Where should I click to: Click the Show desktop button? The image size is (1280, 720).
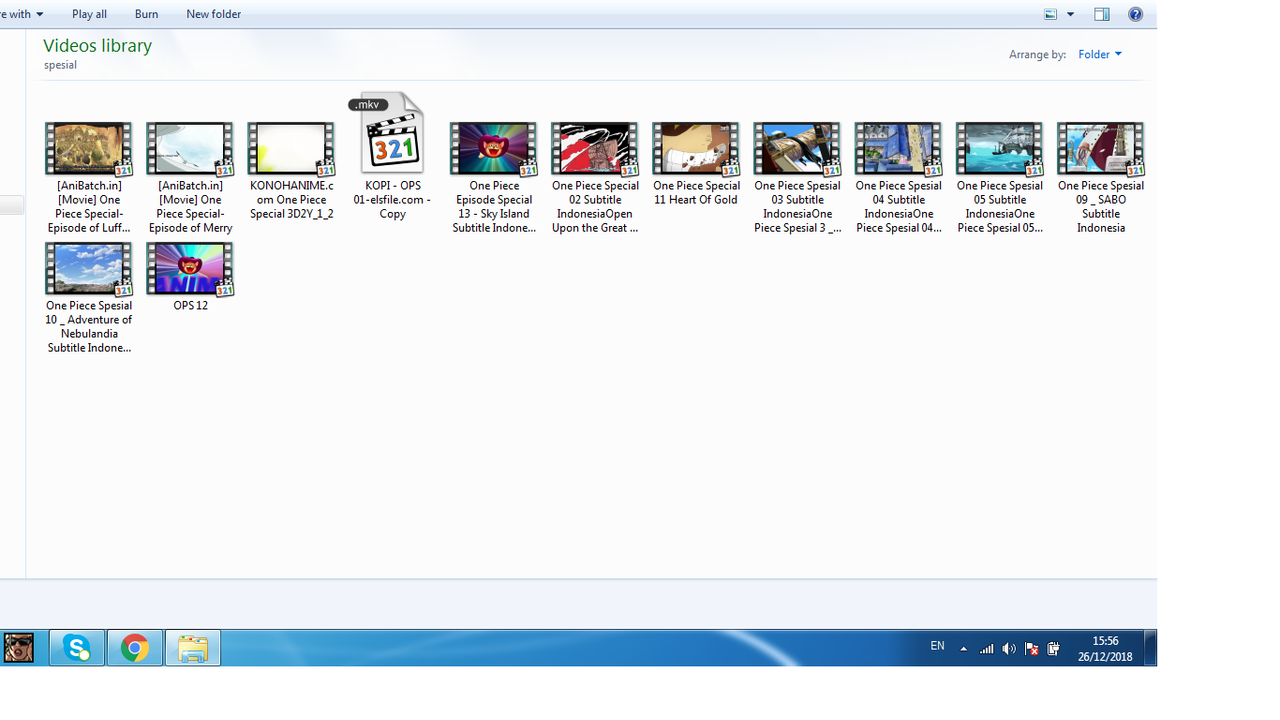tap(1151, 648)
